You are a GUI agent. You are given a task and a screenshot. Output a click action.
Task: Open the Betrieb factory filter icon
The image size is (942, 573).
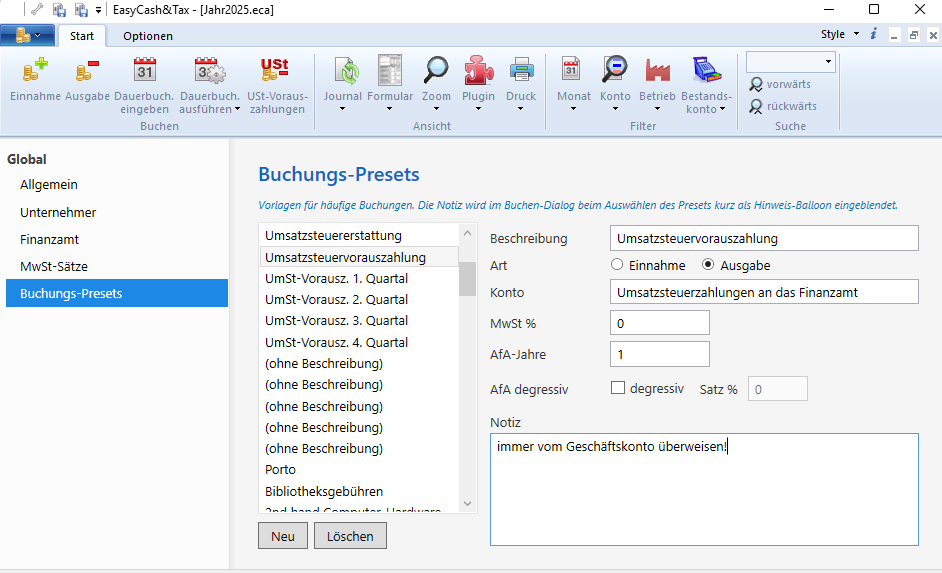[x=657, y=70]
